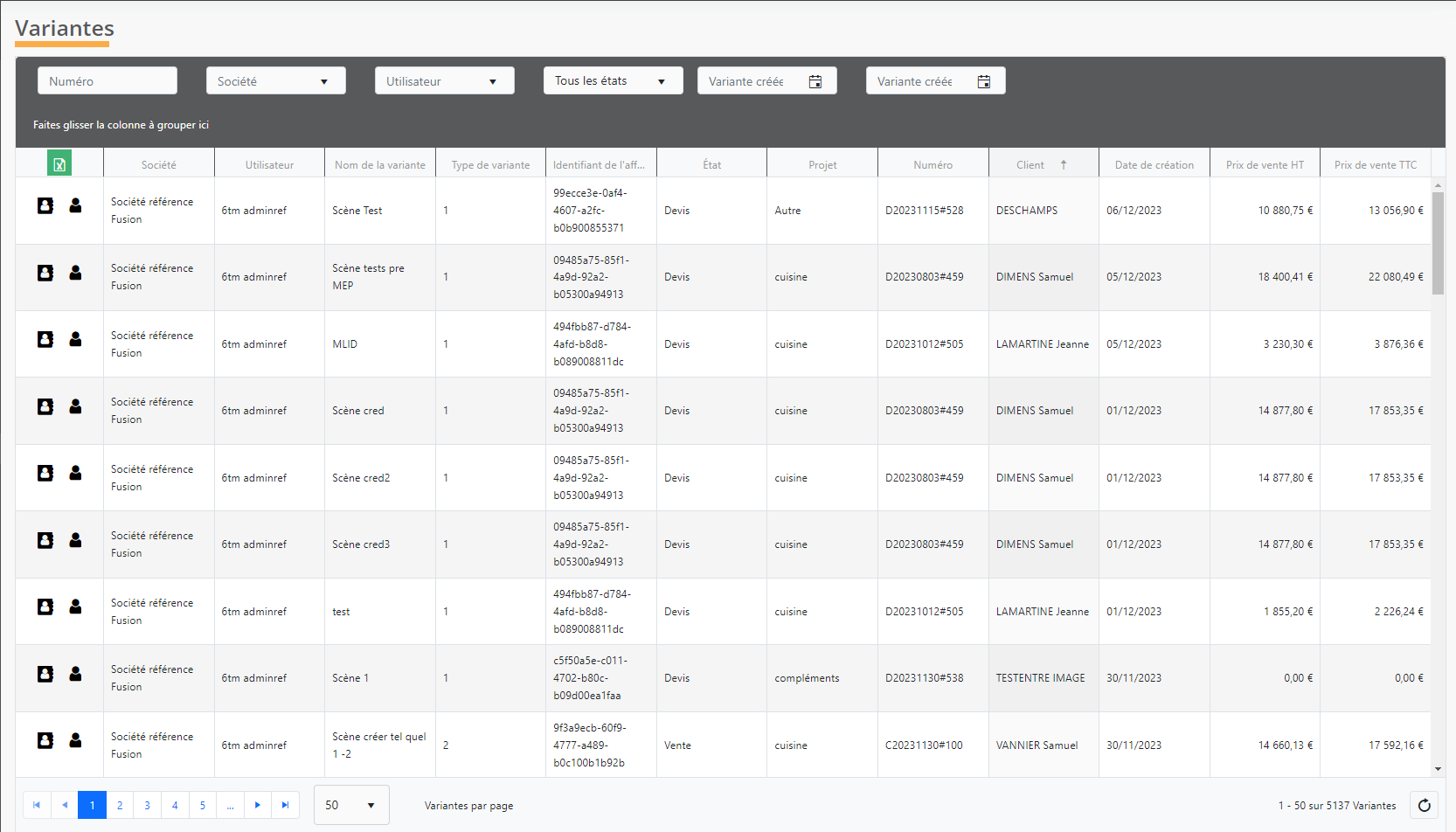Open the calendar picker in the first Variante créée field
This screenshot has height=832, width=1456.
pos(815,81)
